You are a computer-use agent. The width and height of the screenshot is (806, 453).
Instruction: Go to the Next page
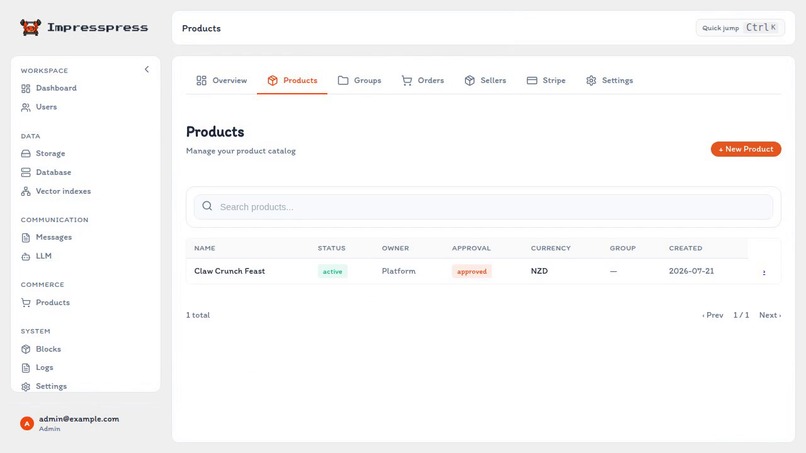click(x=770, y=315)
